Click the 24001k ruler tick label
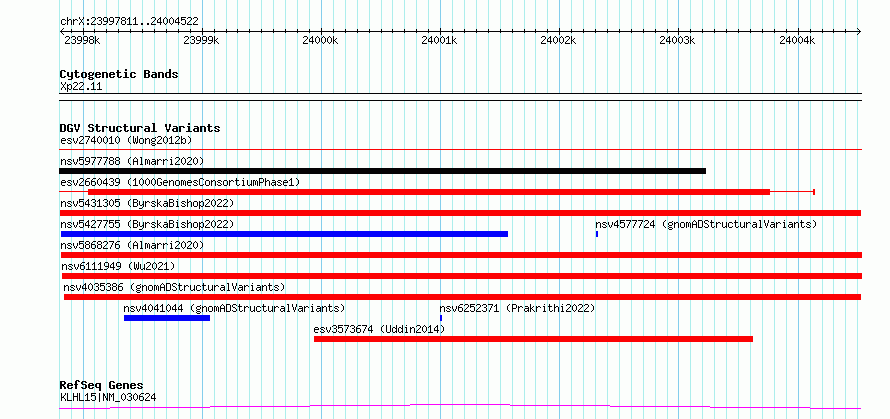Image resolution: width=890 pixels, height=419 pixels. (440, 40)
